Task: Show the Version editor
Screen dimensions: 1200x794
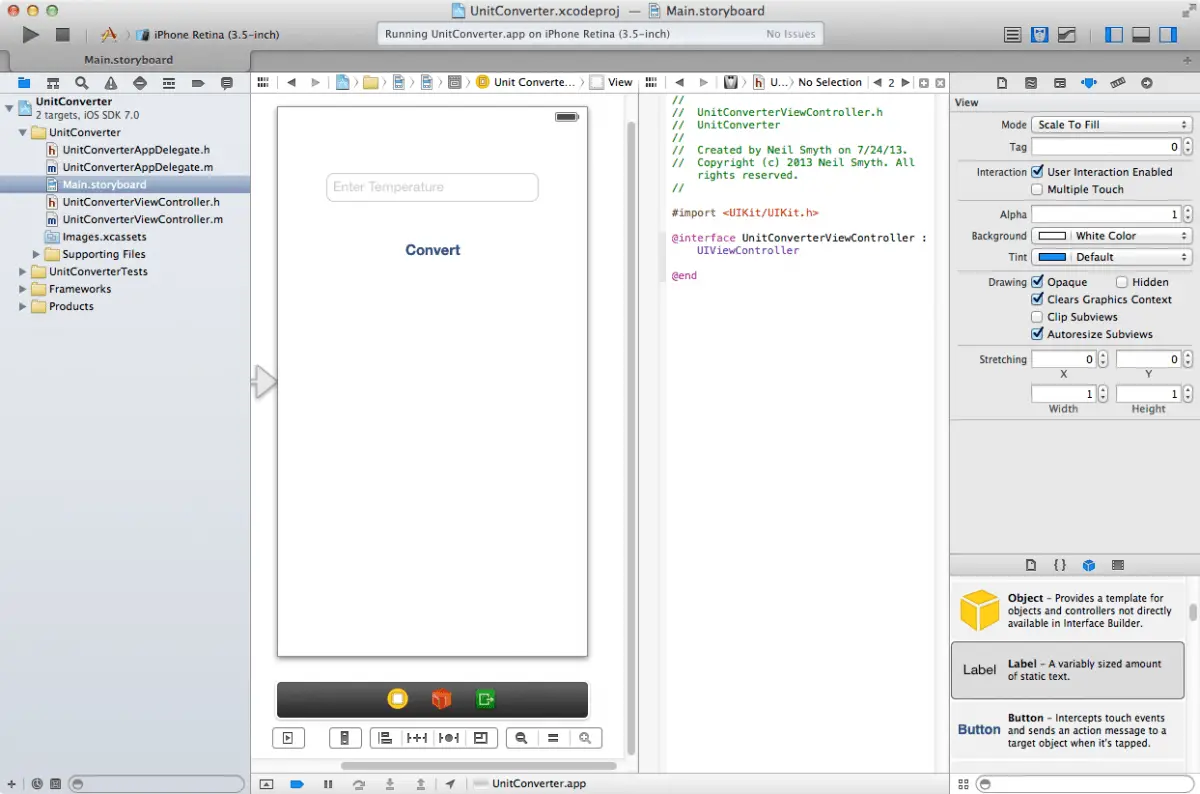Action: (1067, 35)
